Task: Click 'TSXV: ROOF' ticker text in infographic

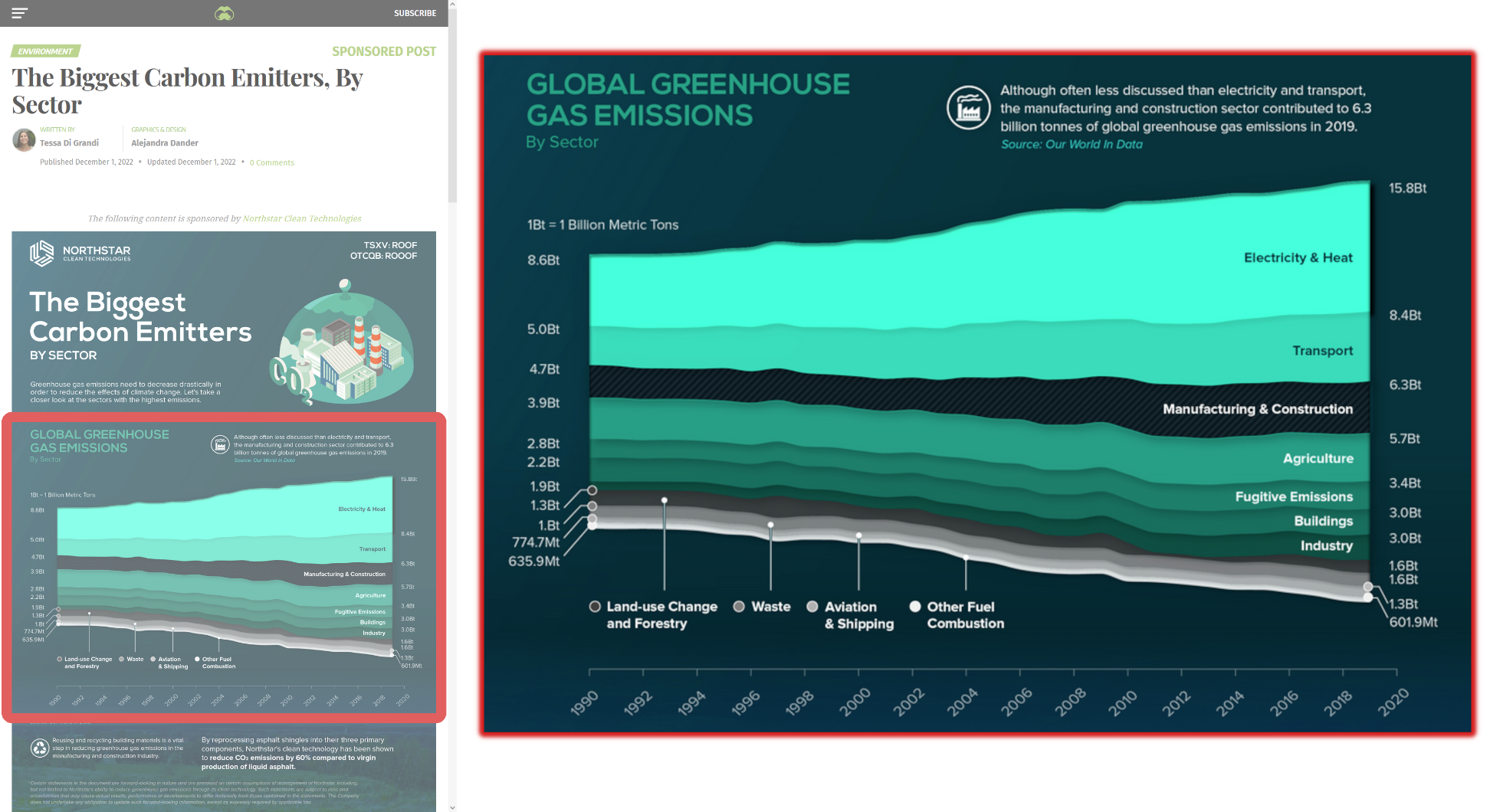Action: point(390,245)
